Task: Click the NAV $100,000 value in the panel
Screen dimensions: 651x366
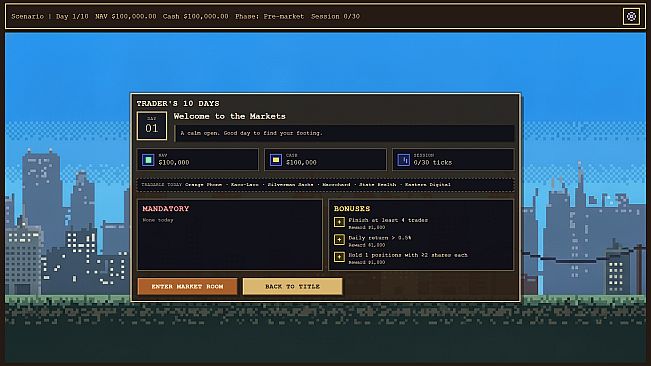Action: (x=174, y=162)
